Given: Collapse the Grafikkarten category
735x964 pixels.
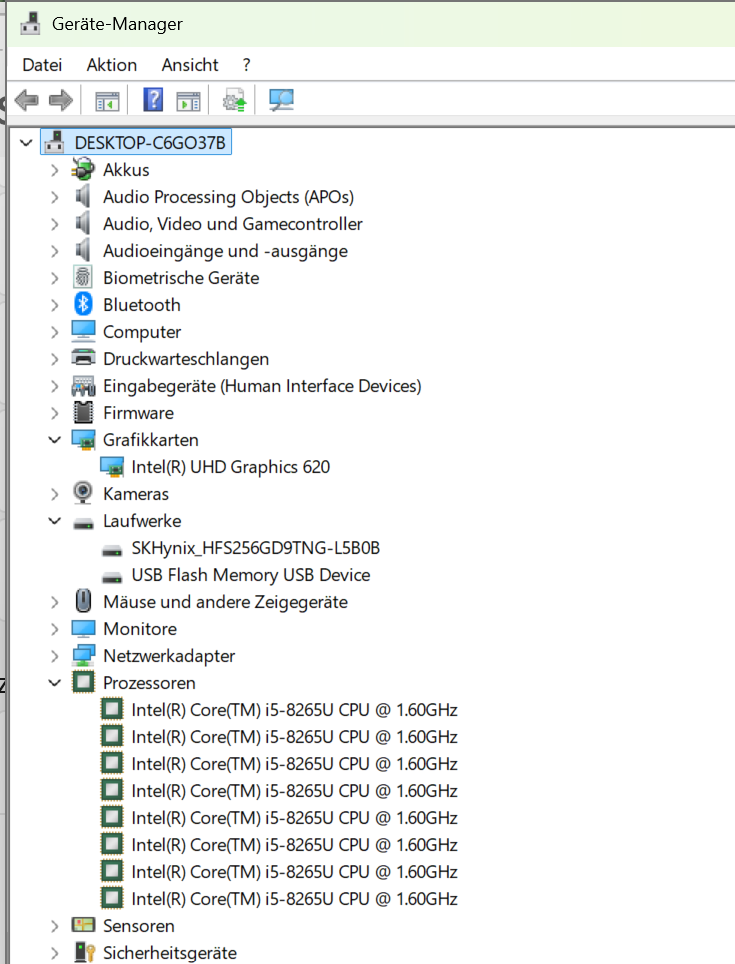Looking at the screenshot, I should pyautogui.click(x=55, y=440).
